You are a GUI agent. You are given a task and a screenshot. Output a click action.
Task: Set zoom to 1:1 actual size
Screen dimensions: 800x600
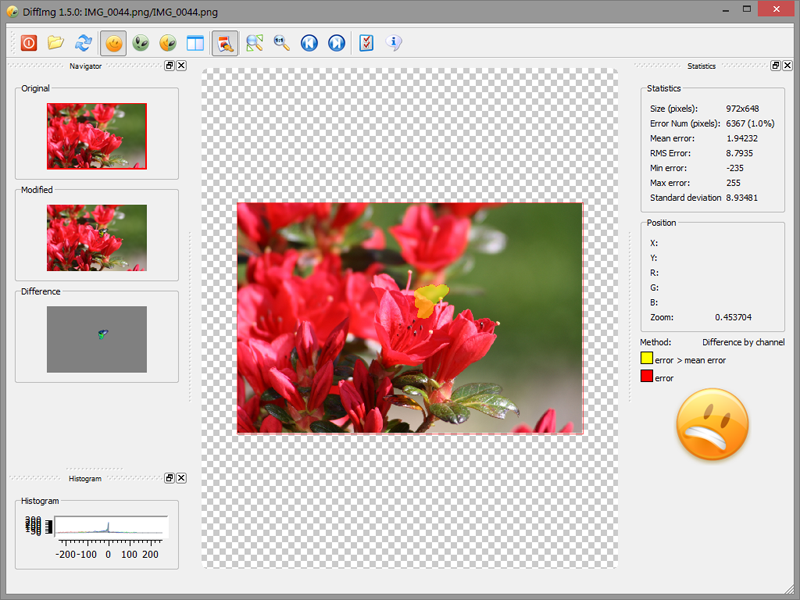(282, 43)
